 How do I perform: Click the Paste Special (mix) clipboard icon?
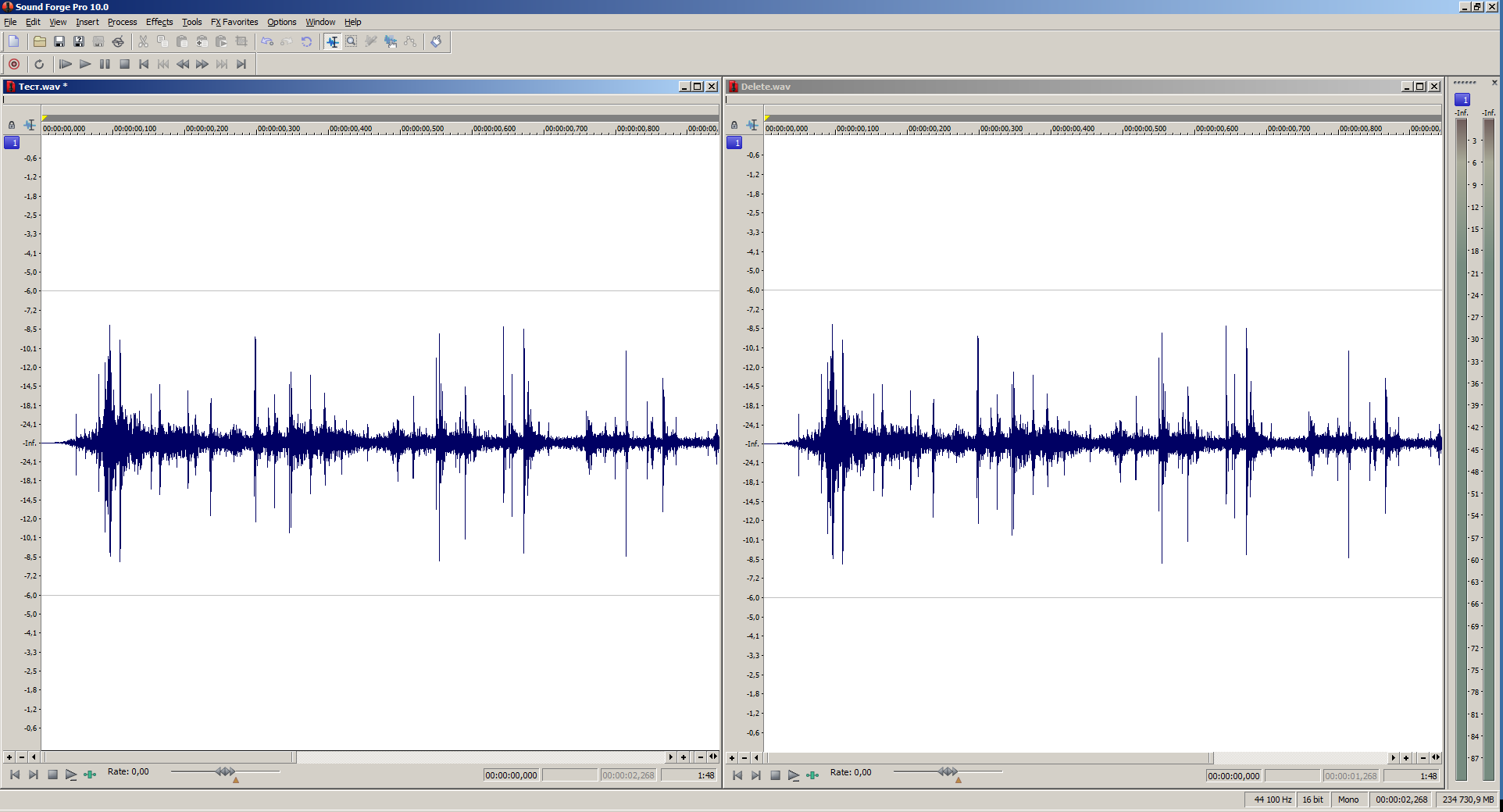(202, 41)
